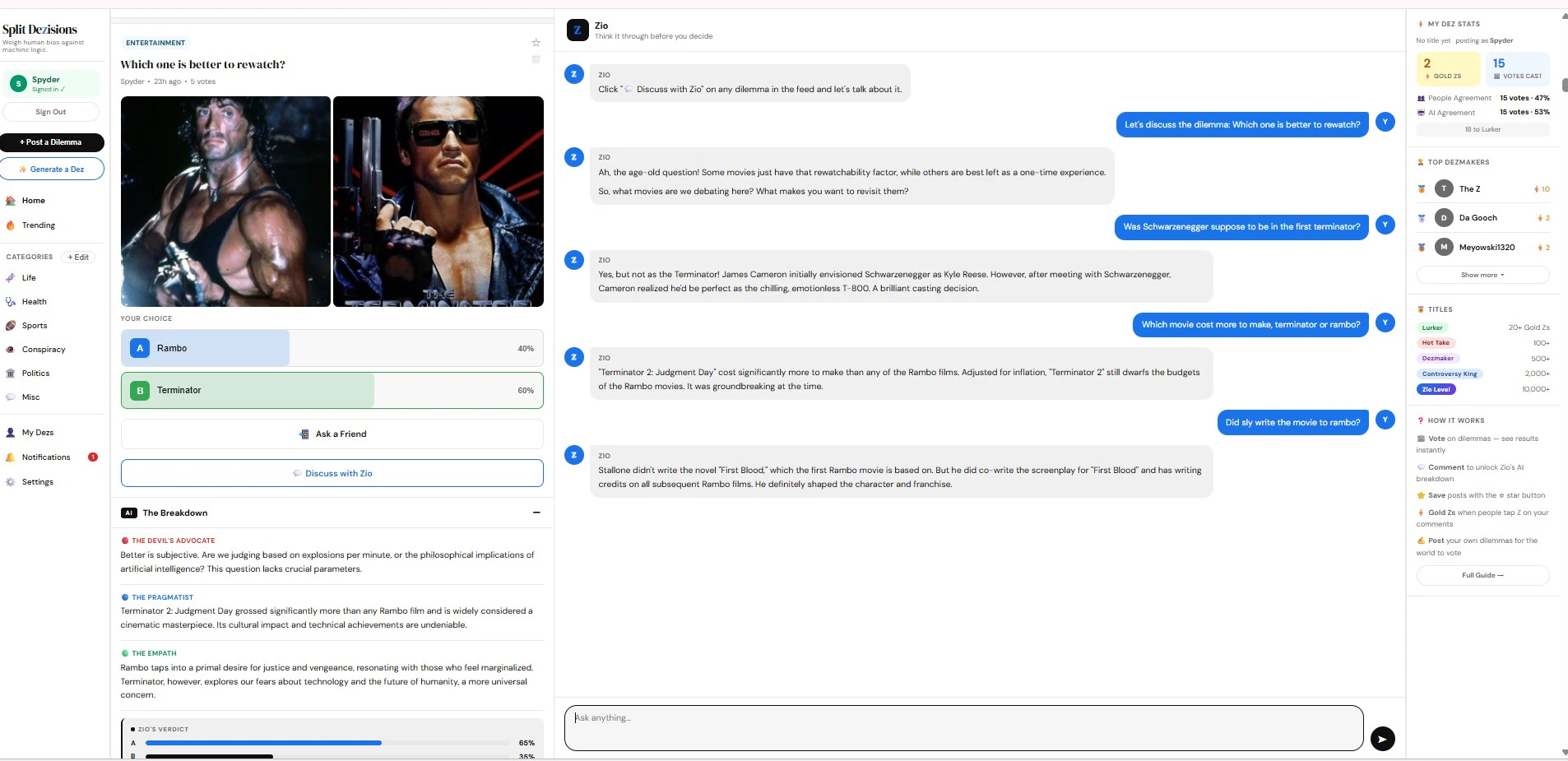Click the Politics building icon
The width and height of the screenshot is (1568, 761).
[11, 374]
